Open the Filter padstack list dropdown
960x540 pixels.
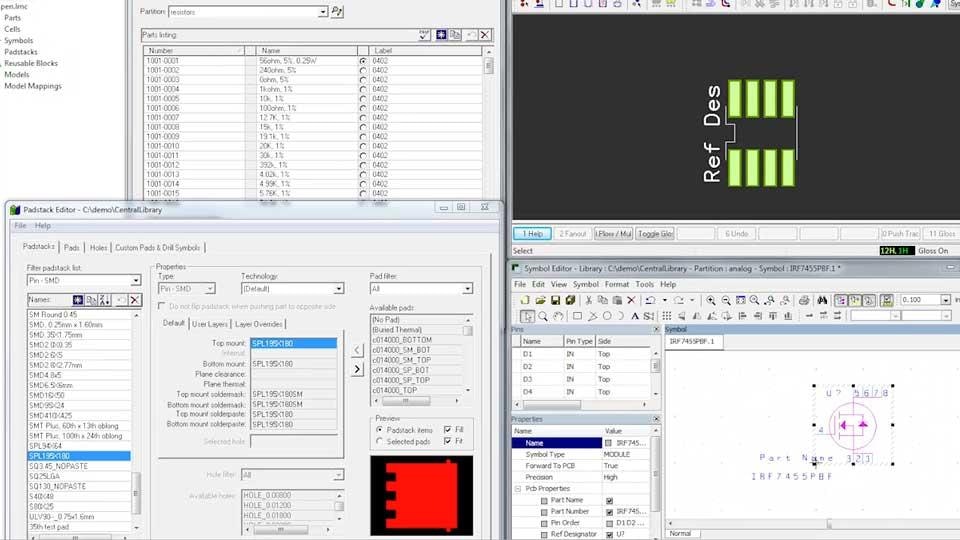[135, 280]
